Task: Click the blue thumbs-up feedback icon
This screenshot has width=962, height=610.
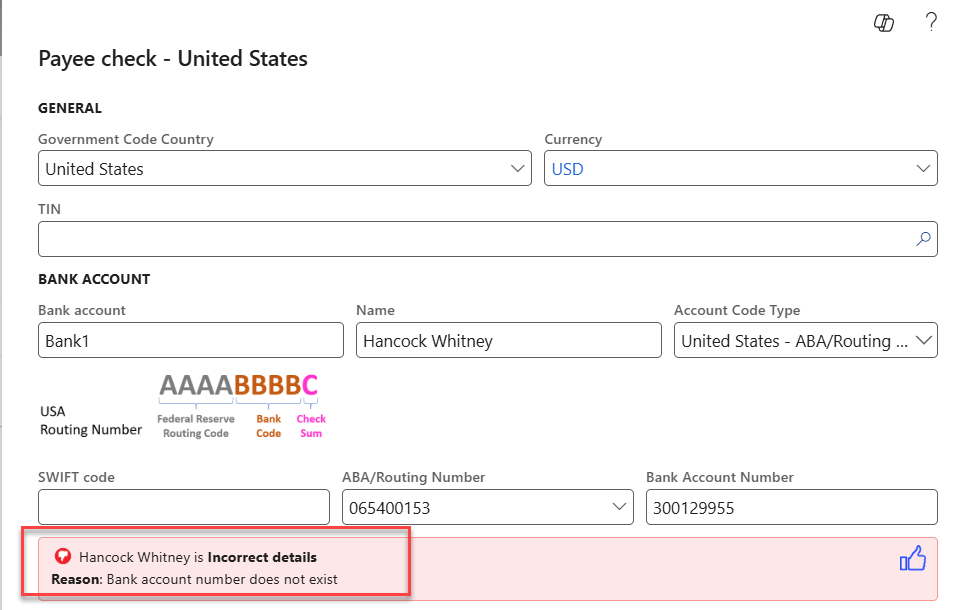Action: pyautogui.click(x=913, y=560)
